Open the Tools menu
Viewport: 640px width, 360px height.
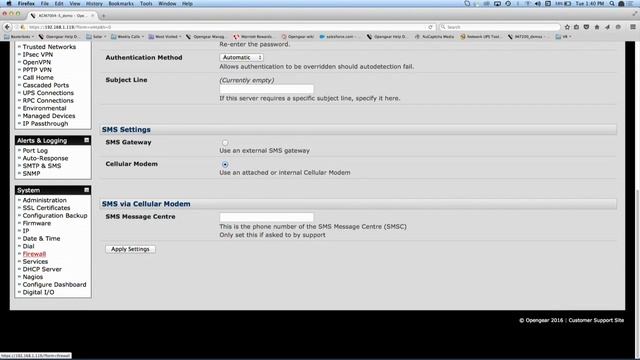(146, 3)
